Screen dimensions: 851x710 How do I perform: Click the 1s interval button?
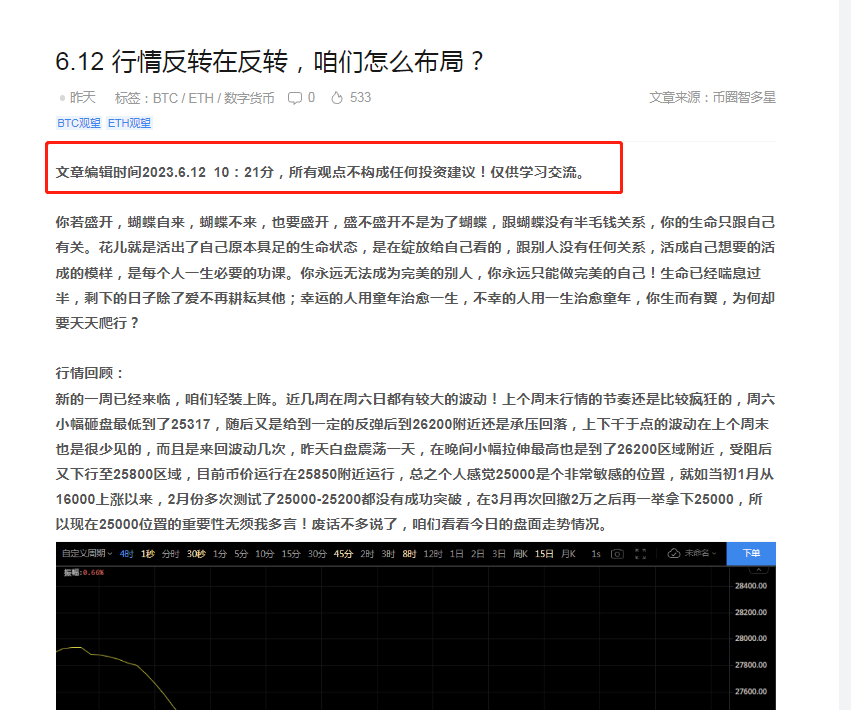coord(596,554)
